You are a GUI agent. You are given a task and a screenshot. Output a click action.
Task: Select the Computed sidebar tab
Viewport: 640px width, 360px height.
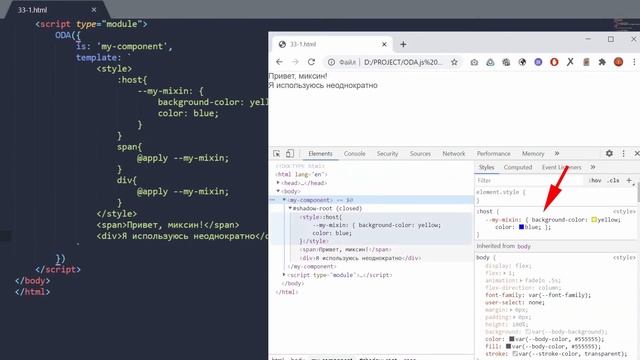(518, 167)
